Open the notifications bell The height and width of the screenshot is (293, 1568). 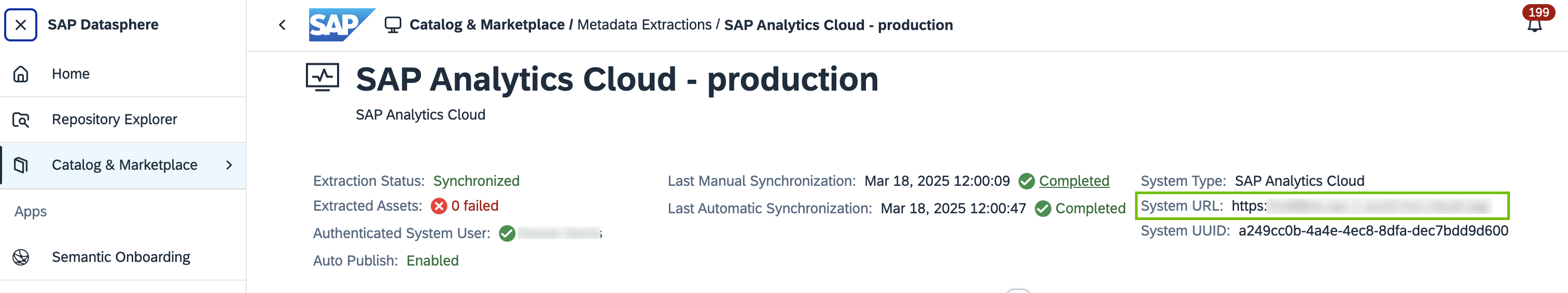point(1534,24)
